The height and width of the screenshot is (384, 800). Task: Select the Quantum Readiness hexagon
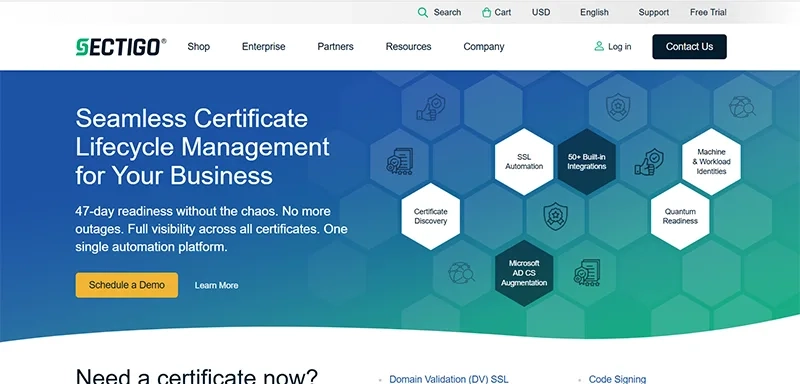[x=680, y=216]
